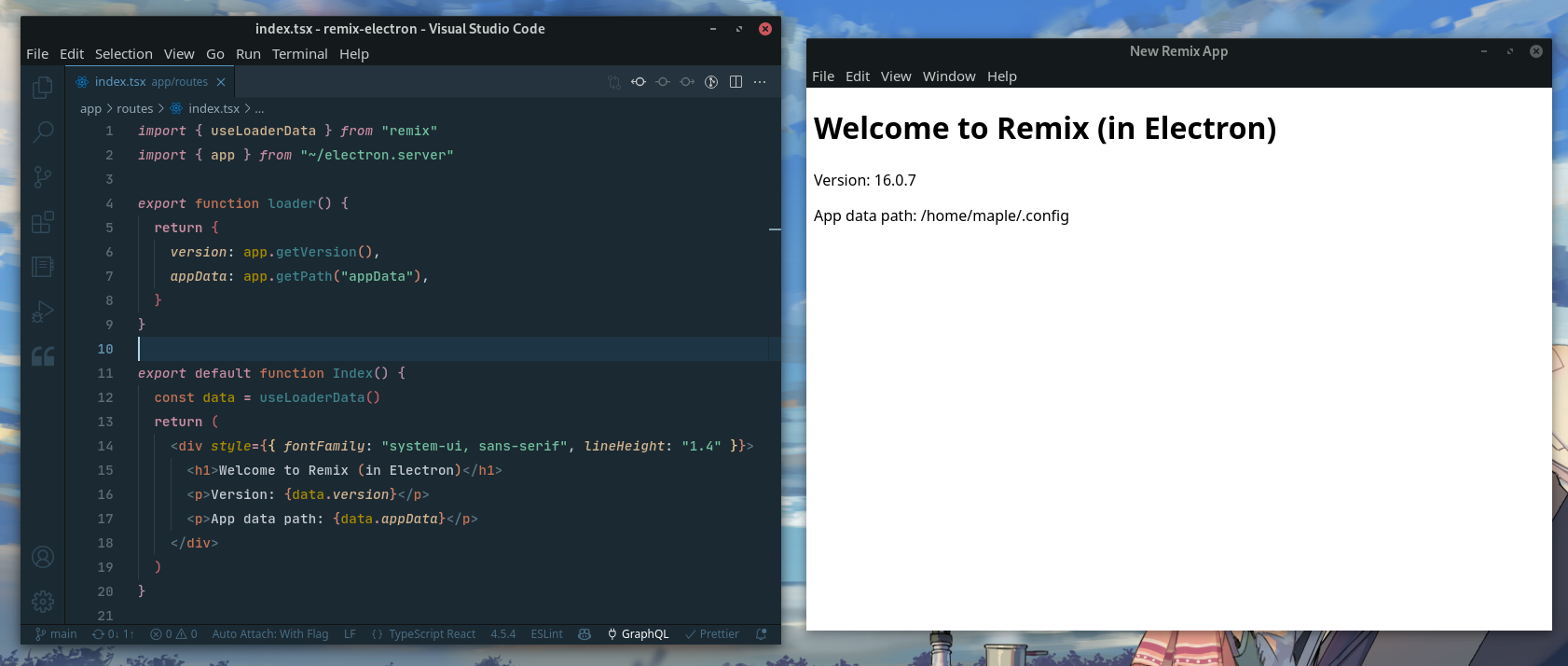Click the Version: 16.0.7 text
The width and height of the screenshot is (1568, 666).
865,180
